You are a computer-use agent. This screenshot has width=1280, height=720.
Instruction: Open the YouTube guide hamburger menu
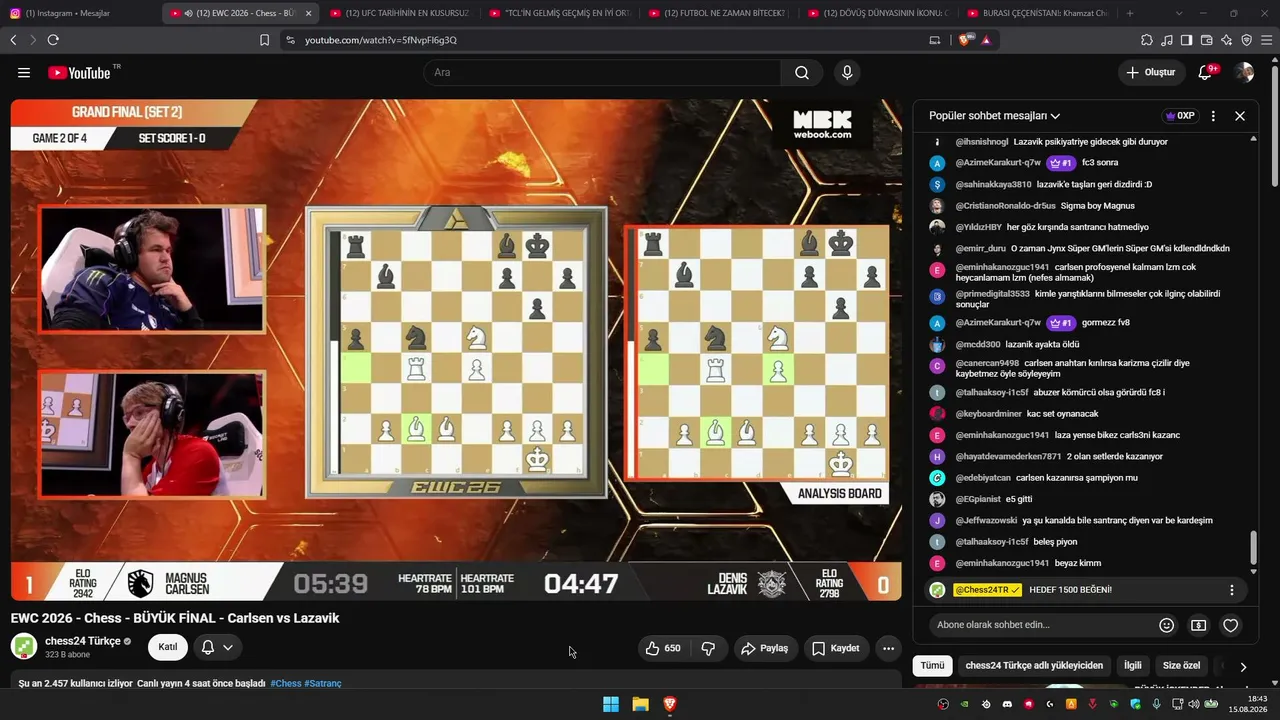point(24,73)
